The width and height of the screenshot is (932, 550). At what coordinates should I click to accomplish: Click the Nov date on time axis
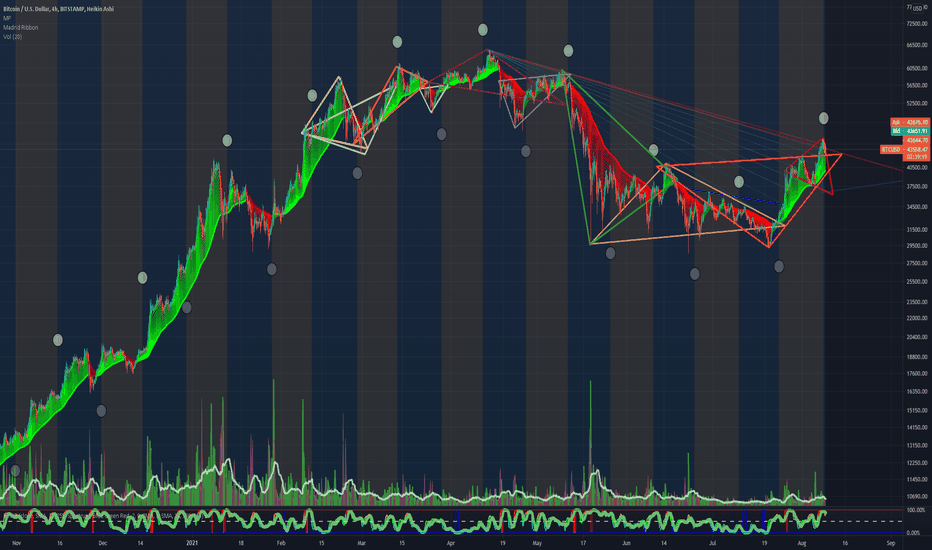coord(16,543)
